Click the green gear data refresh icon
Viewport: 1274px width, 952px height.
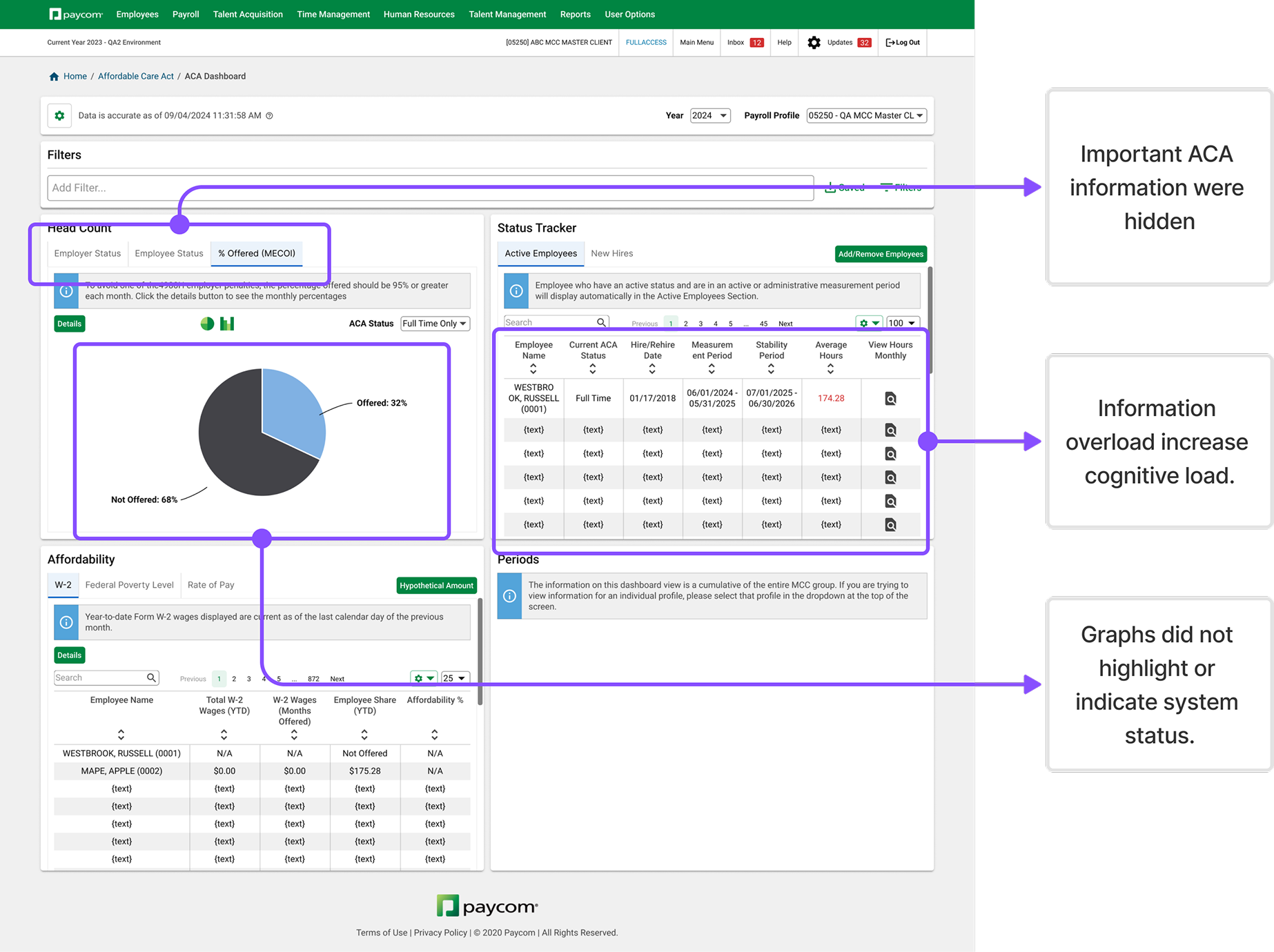tap(59, 116)
